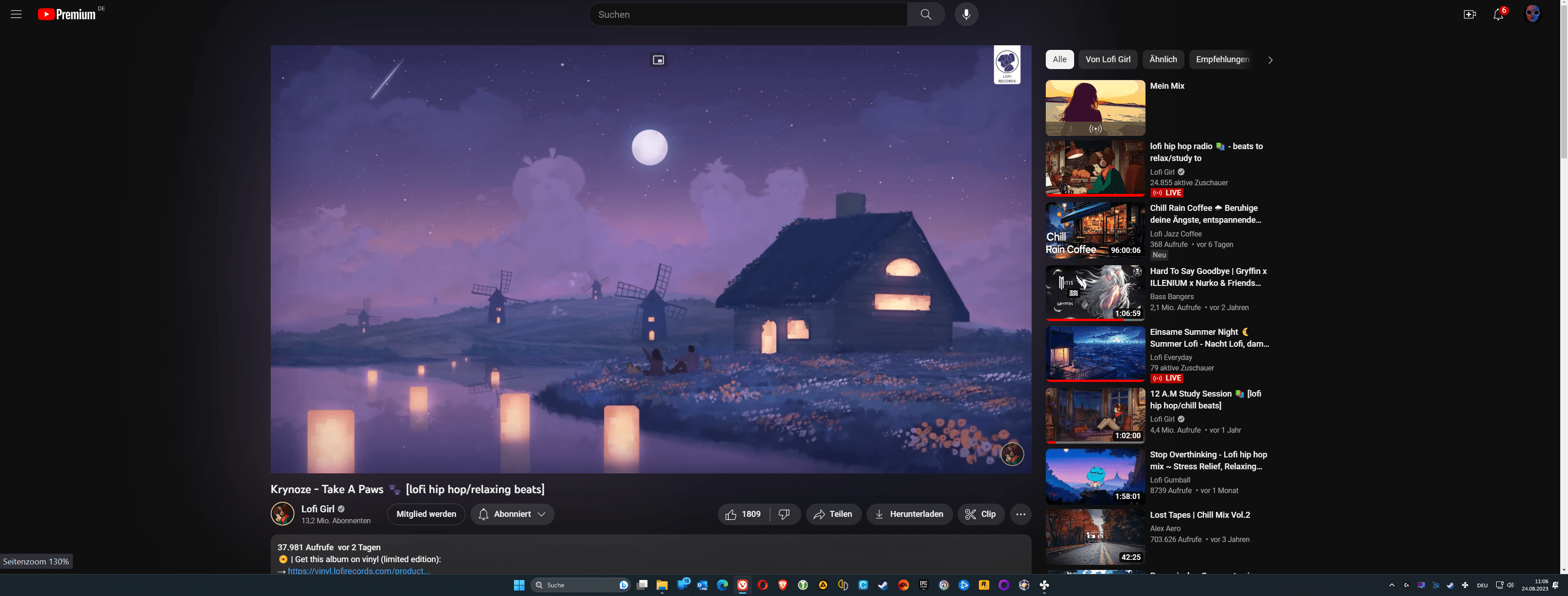Open the hamburger guide menu
1568x596 pixels.
tap(16, 14)
